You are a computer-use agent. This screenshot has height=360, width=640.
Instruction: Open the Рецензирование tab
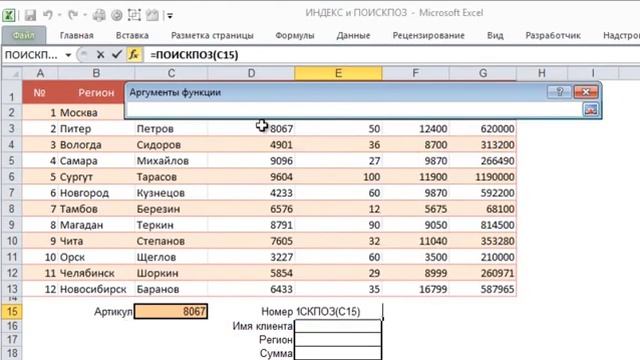pyautogui.click(x=429, y=36)
